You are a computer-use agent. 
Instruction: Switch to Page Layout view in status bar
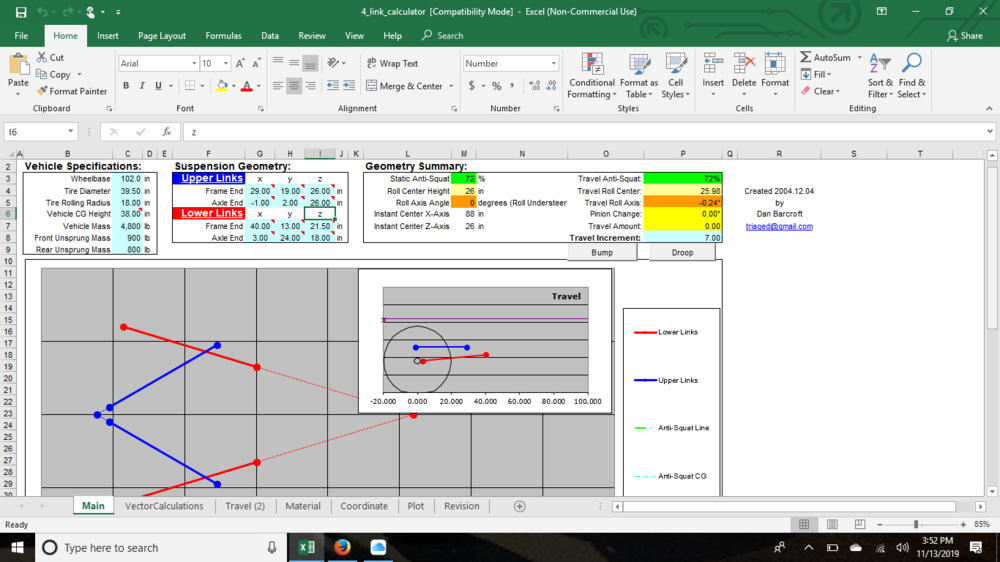(x=832, y=524)
